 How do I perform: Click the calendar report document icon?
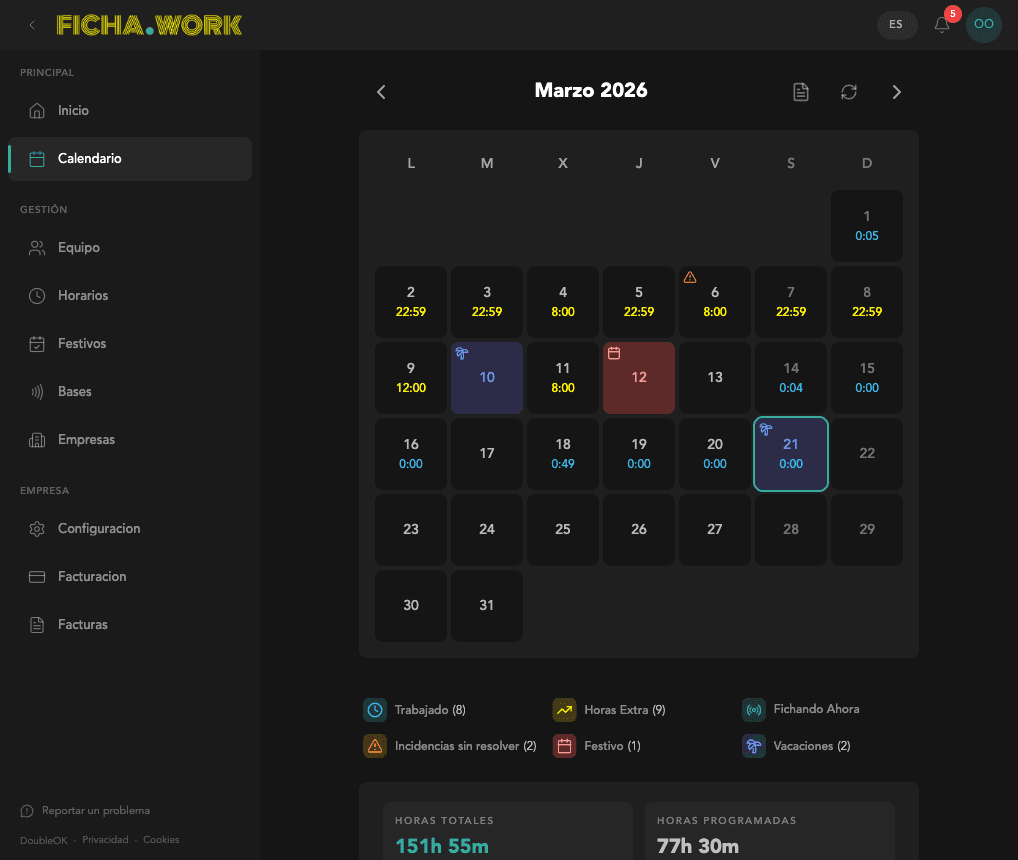(x=800, y=92)
